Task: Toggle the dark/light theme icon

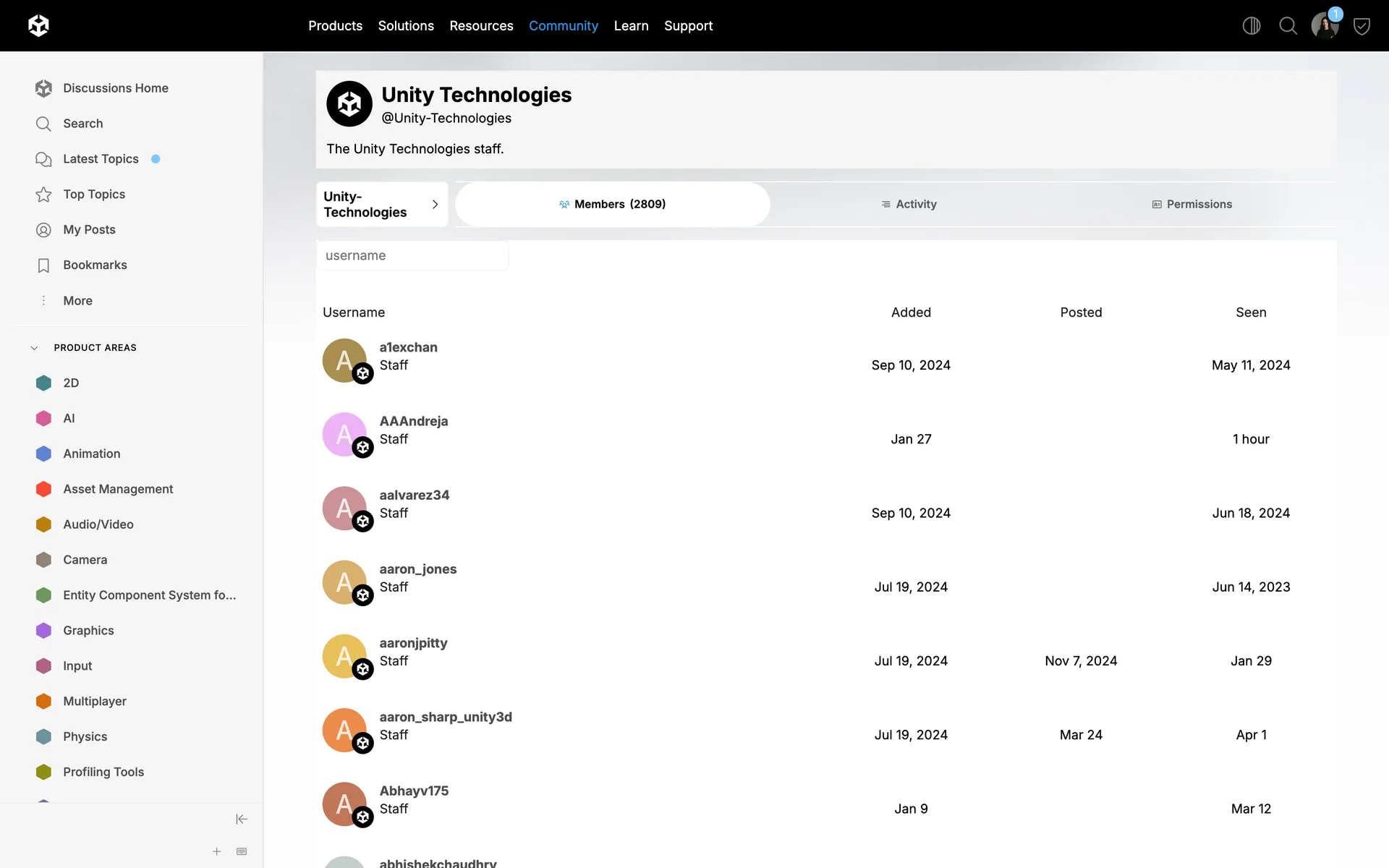Action: coord(1251,26)
